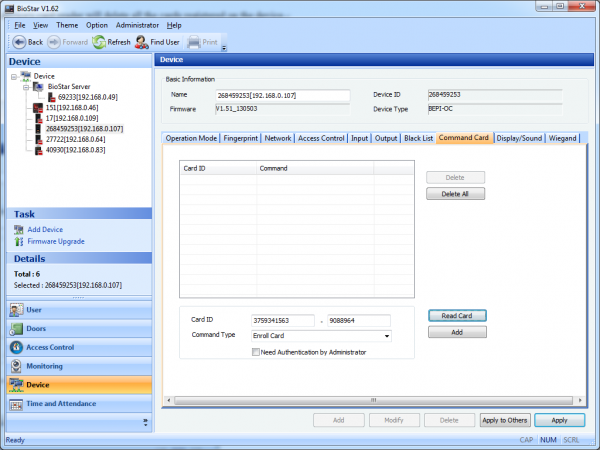This screenshot has height=450, width=600.
Task: Switch to the Fingerprint tab
Action: (x=242, y=138)
